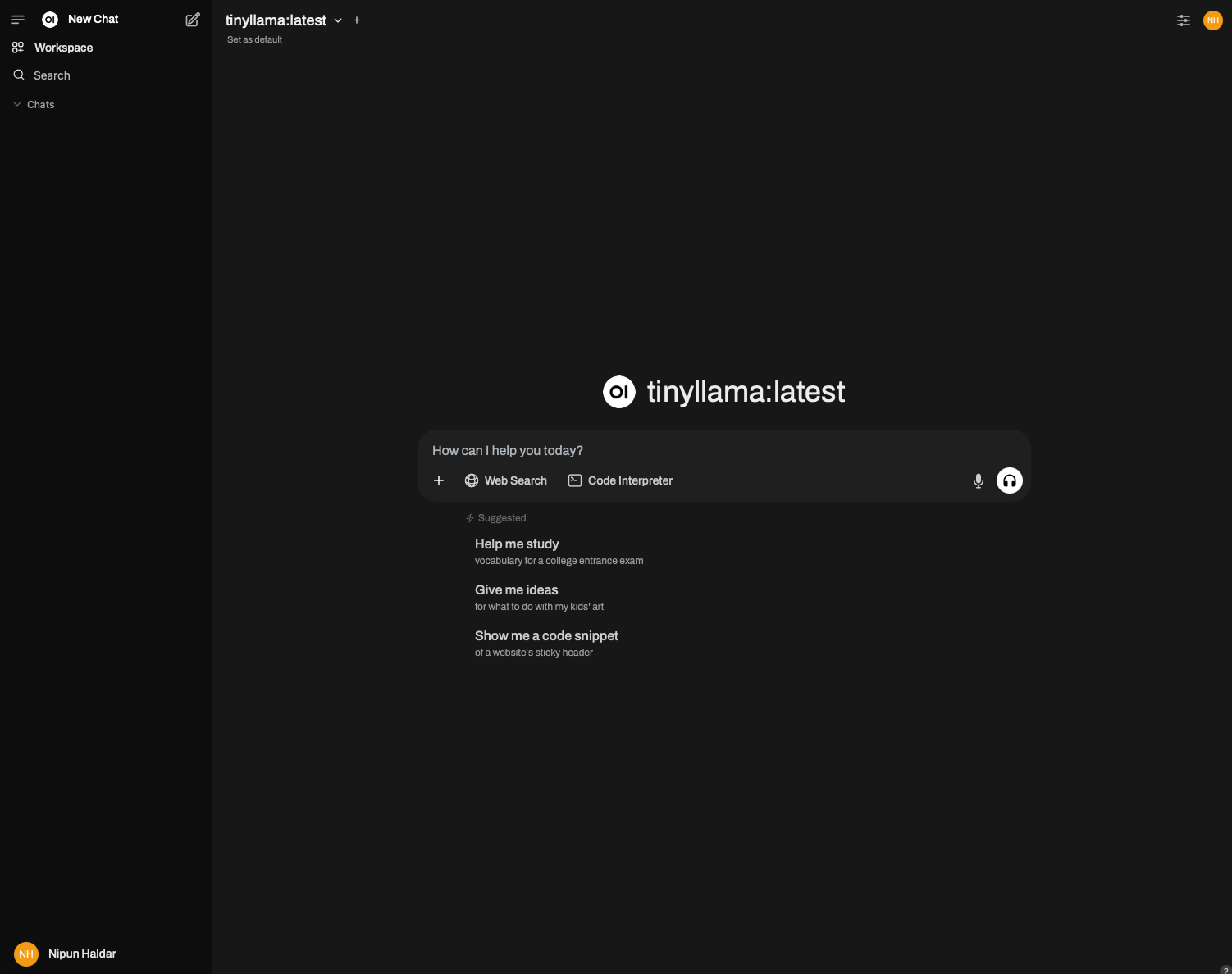This screenshot has width=1232, height=974.
Task: Toggle Code Interpreter on
Action: pos(620,480)
